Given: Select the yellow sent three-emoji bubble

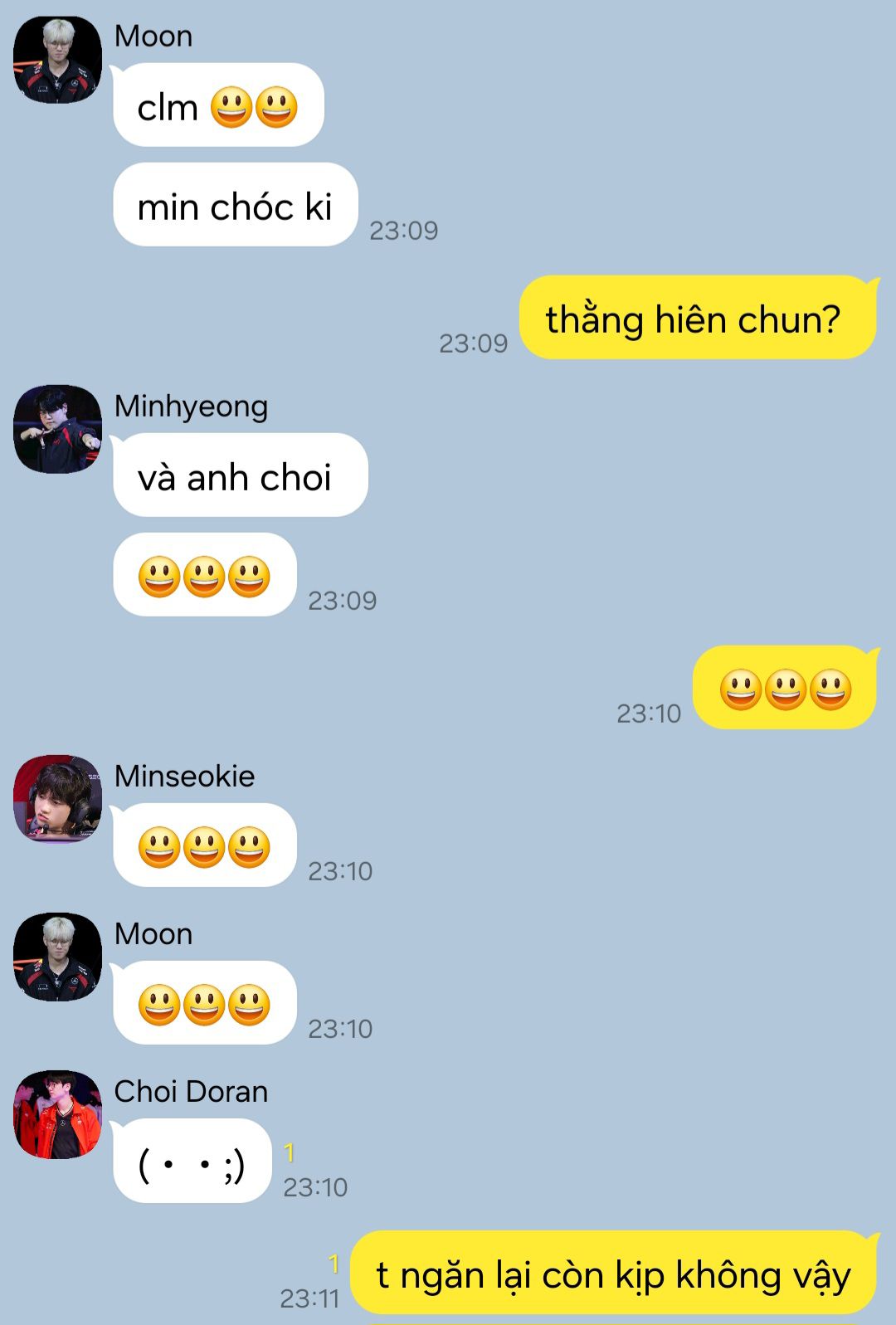Looking at the screenshot, I should click(x=785, y=688).
